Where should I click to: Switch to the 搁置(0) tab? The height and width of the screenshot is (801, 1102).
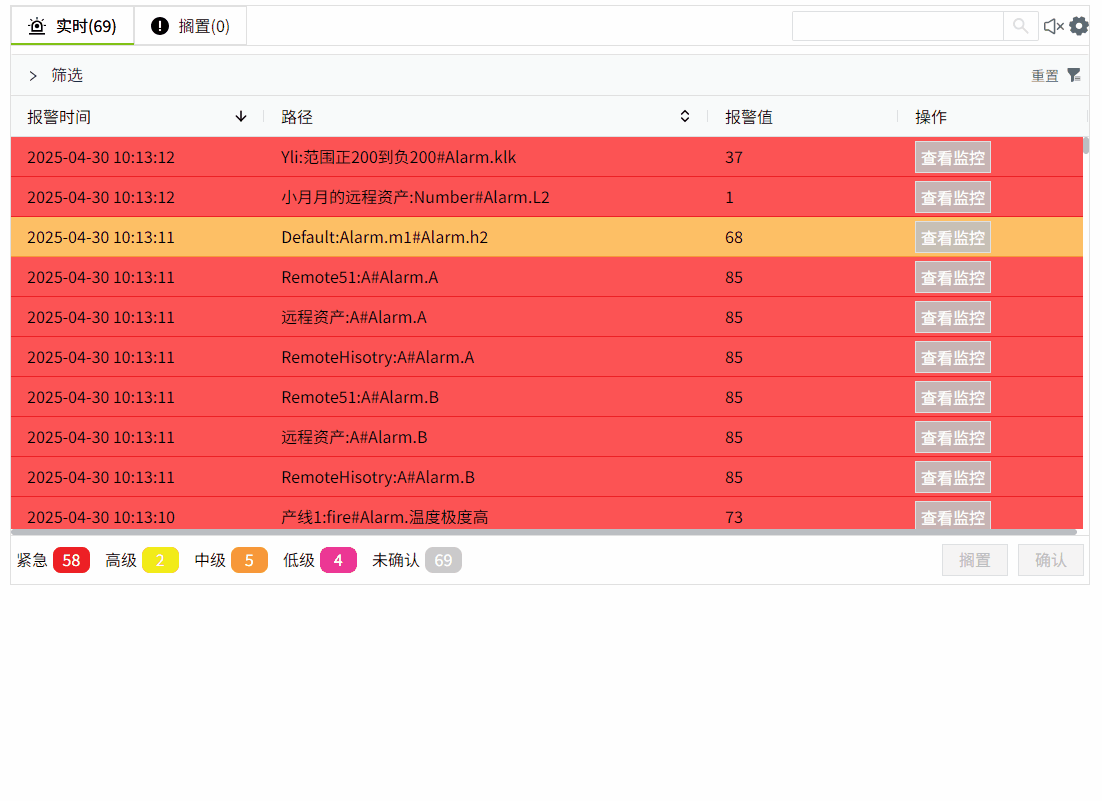tap(190, 26)
